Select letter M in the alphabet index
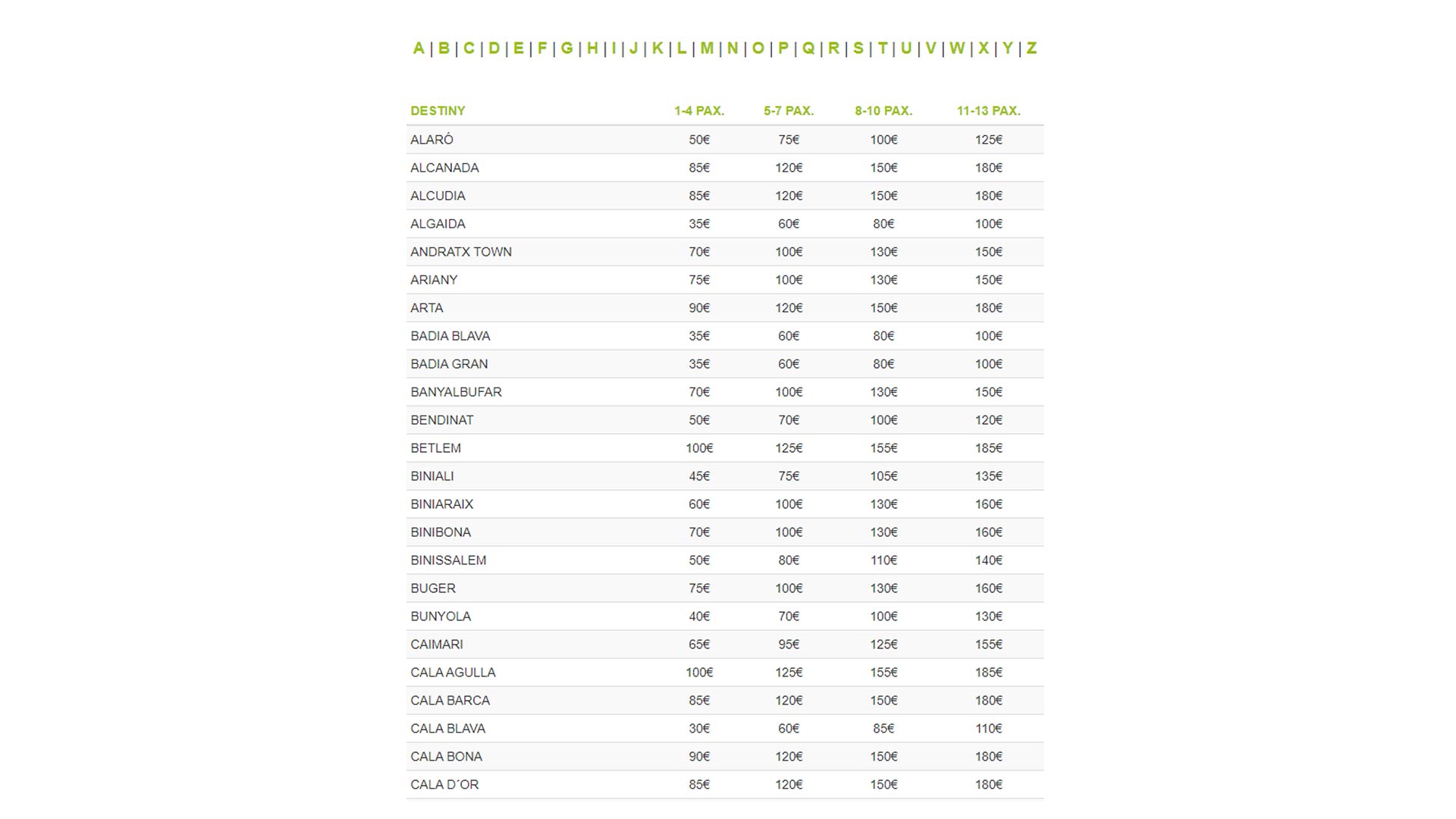The width and height of the screenshot is (1456, 819). point(707,49)
